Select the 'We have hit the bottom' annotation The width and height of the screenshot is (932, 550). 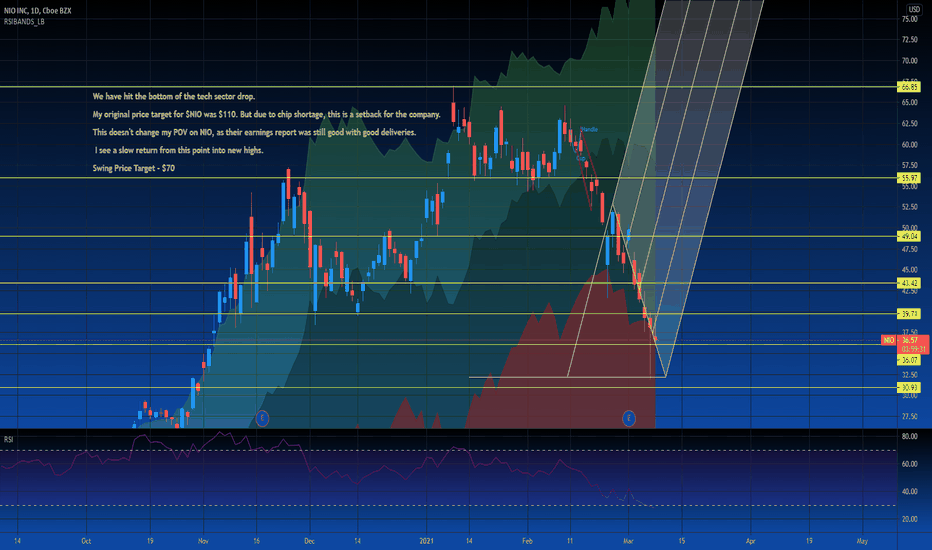tap(174, 96)
